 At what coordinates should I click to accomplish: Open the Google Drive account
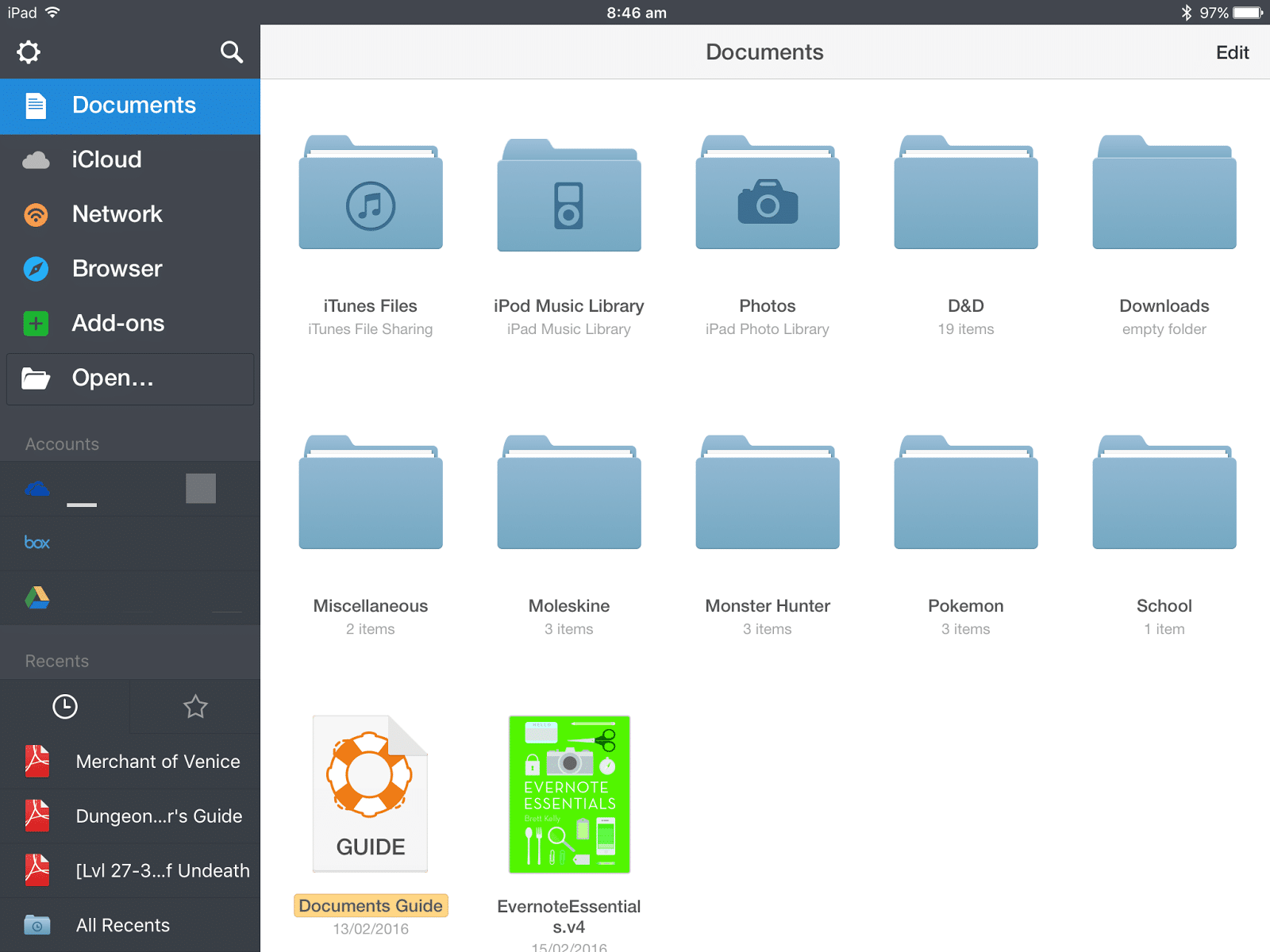[37, 597]
